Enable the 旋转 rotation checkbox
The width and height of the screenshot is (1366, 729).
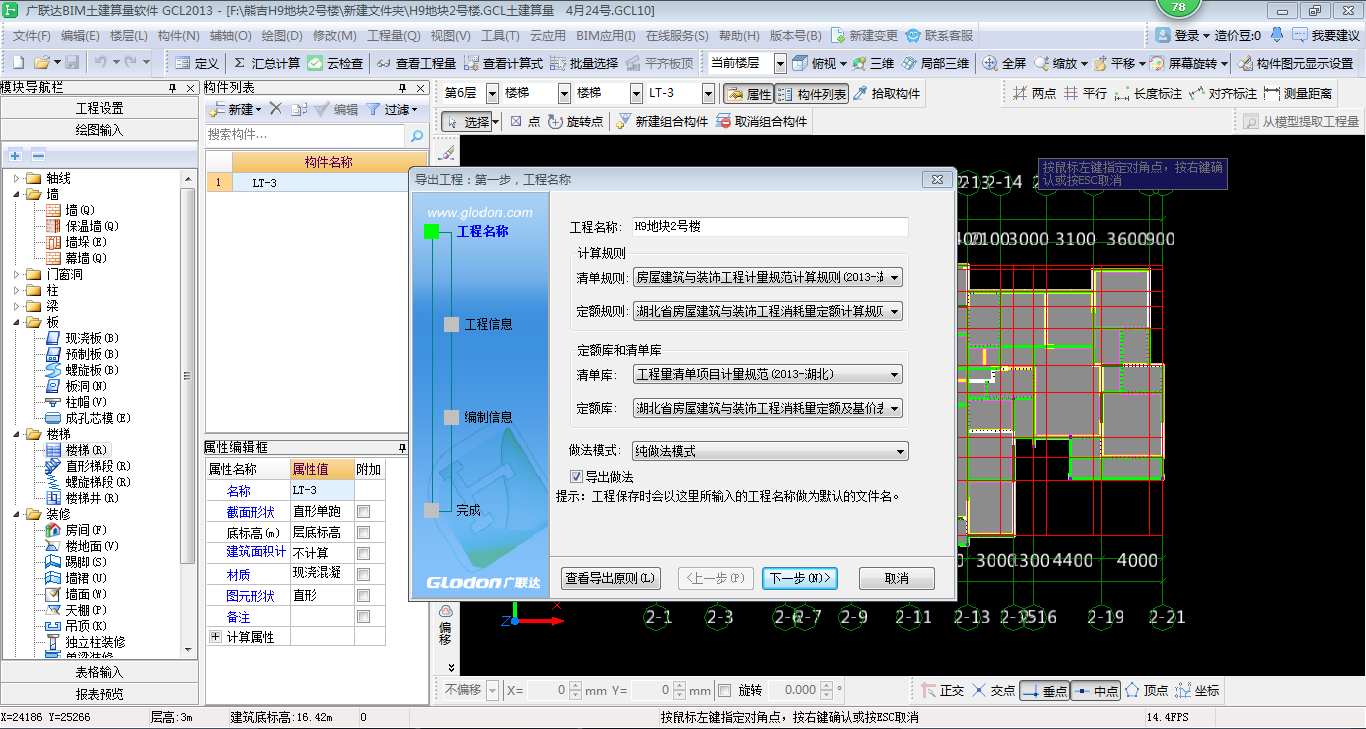[725, 690]
